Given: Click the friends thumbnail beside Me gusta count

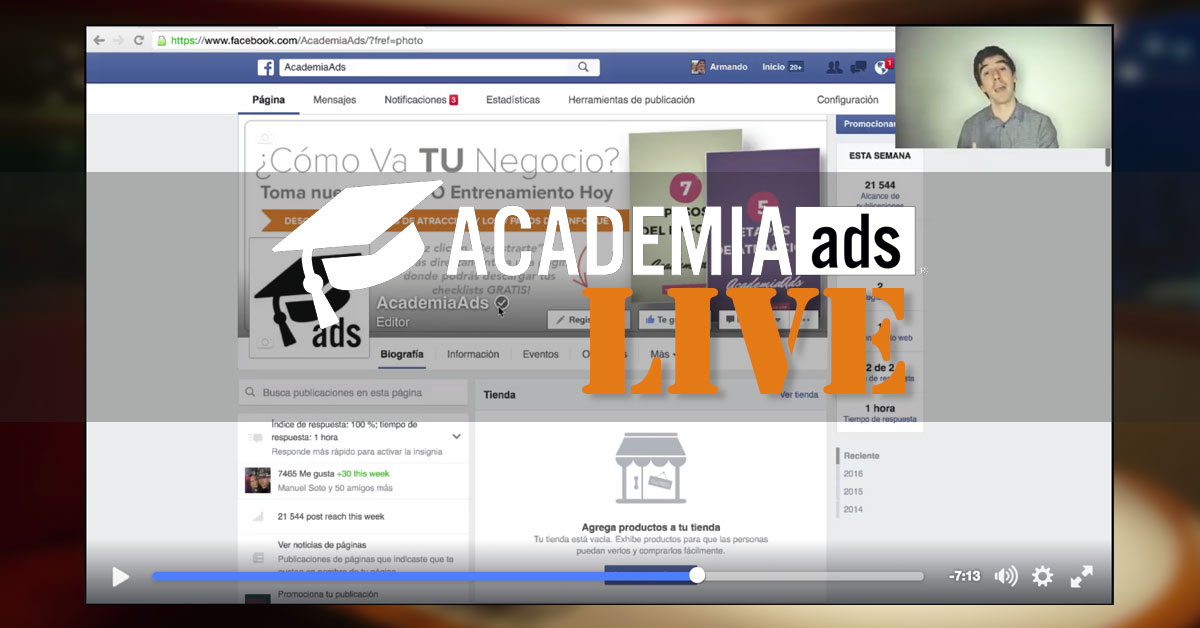Looking at the screenshot, I should (x=257, y=480).
